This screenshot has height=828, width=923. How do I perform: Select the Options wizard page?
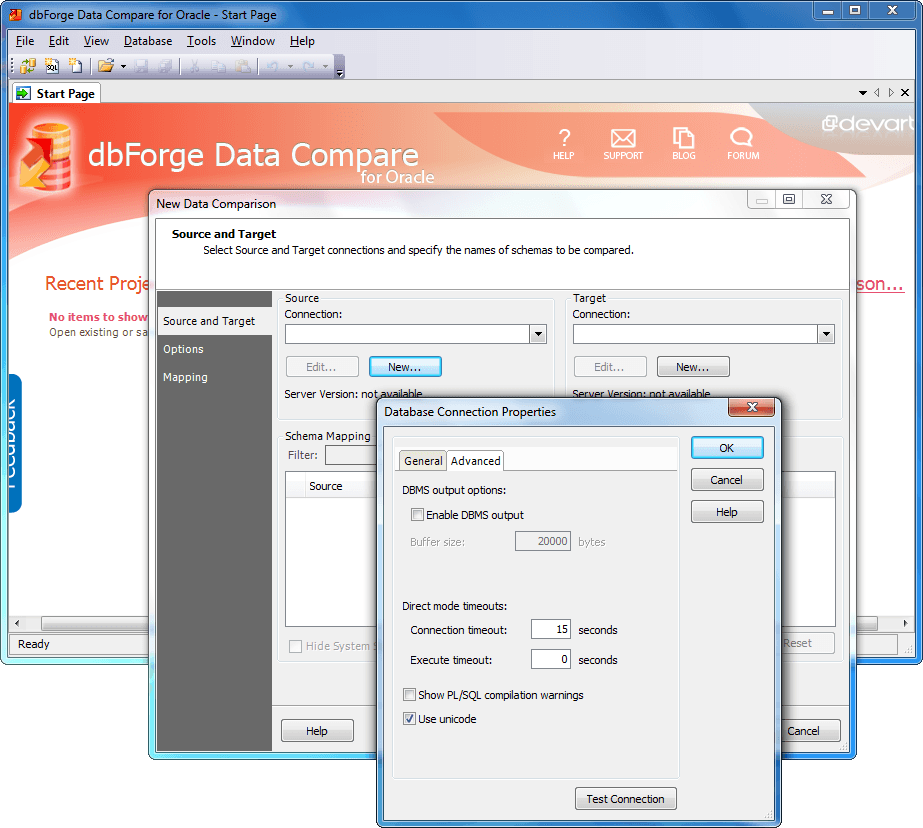coord(214,349)
